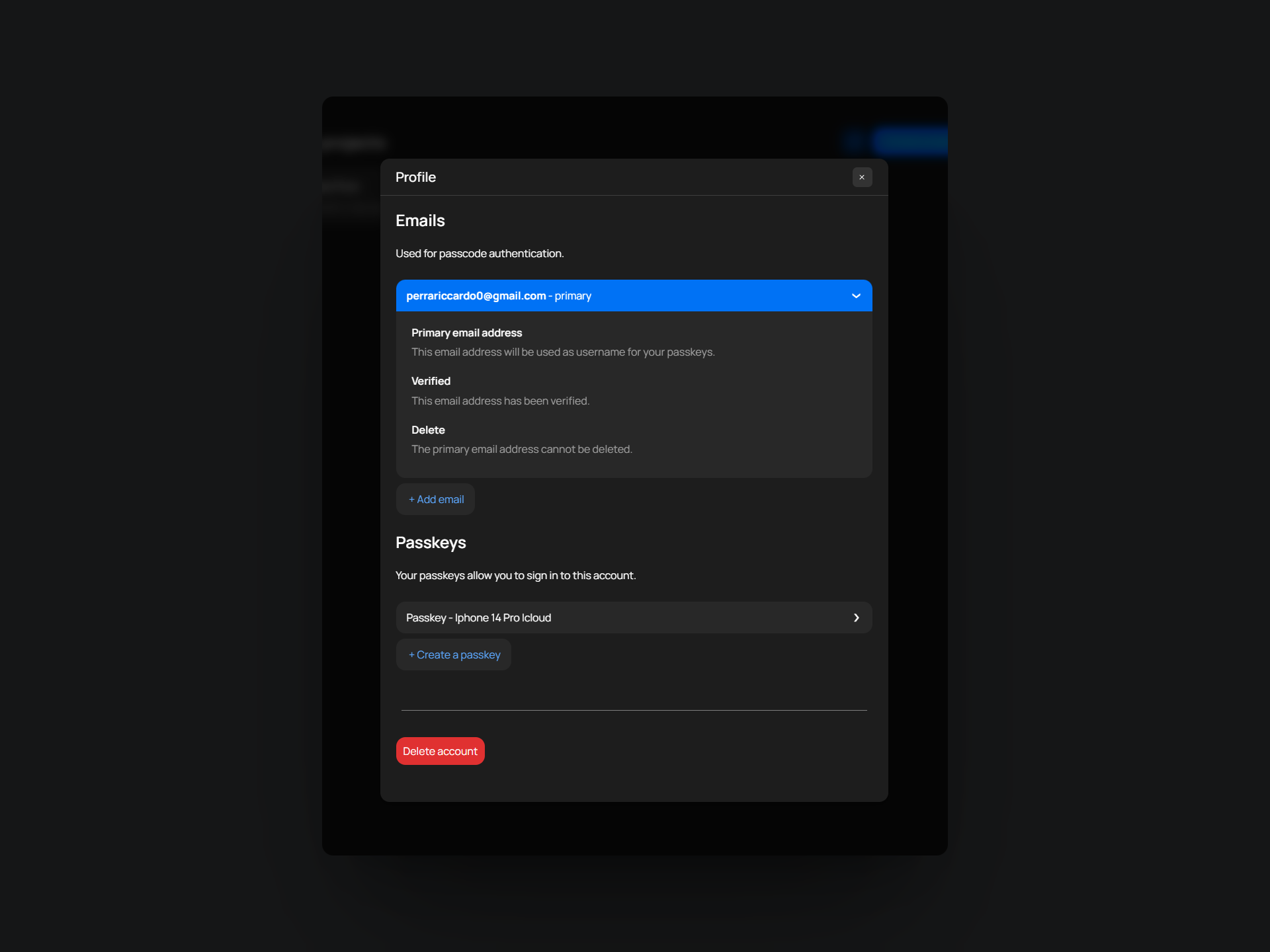This screenshot has height=952, width=1270.
Task: Open the Iphone 14 Pro Icloud passkey
Action: tap(634, 617)
